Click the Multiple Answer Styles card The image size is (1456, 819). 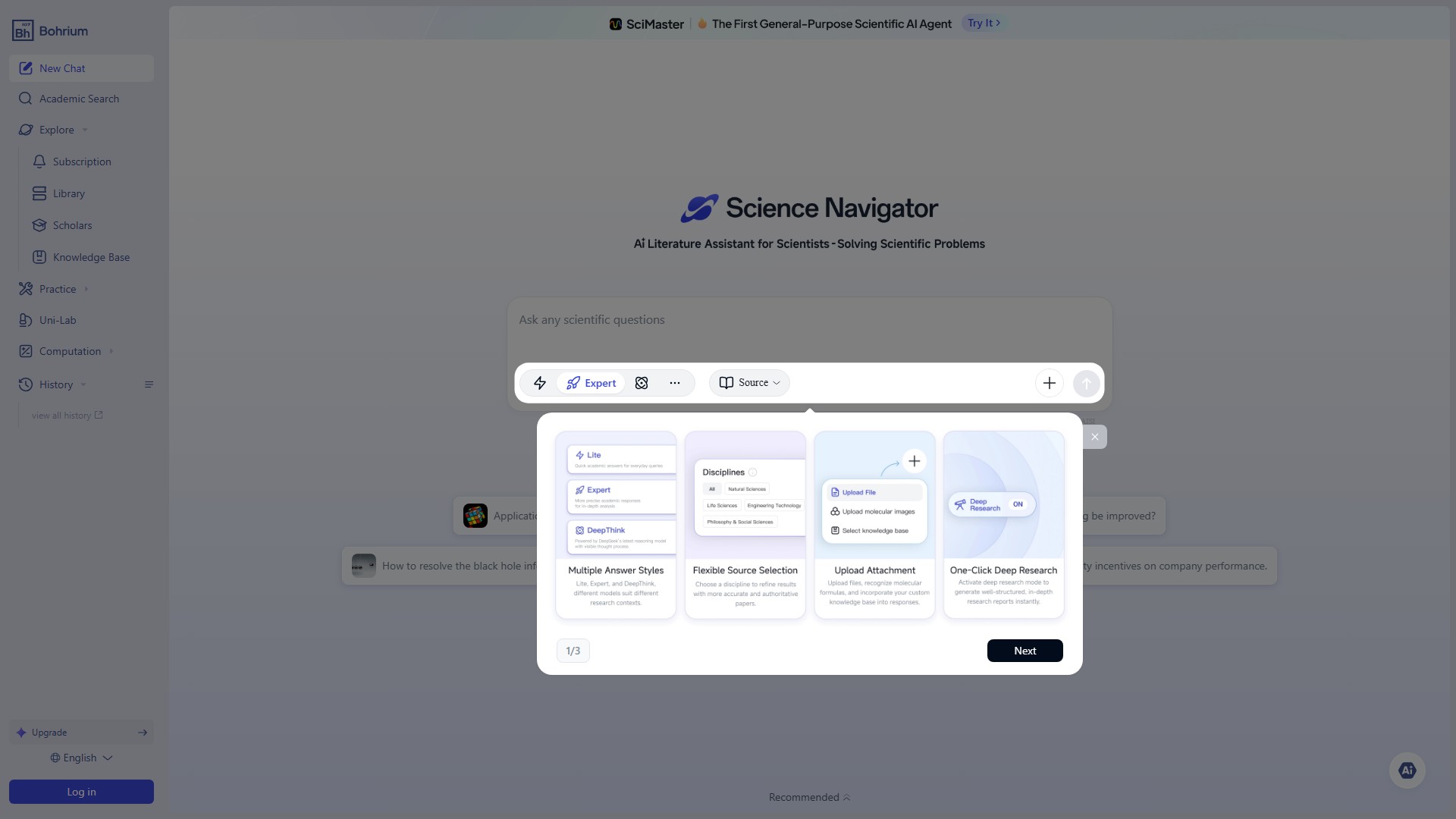click(616, 525)
